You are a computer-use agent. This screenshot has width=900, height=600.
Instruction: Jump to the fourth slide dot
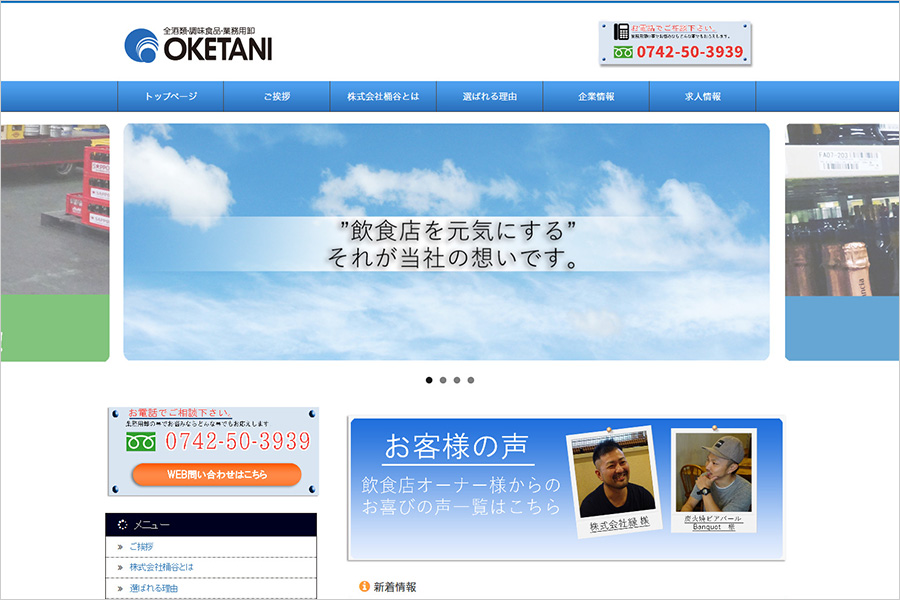click(471, 380)
